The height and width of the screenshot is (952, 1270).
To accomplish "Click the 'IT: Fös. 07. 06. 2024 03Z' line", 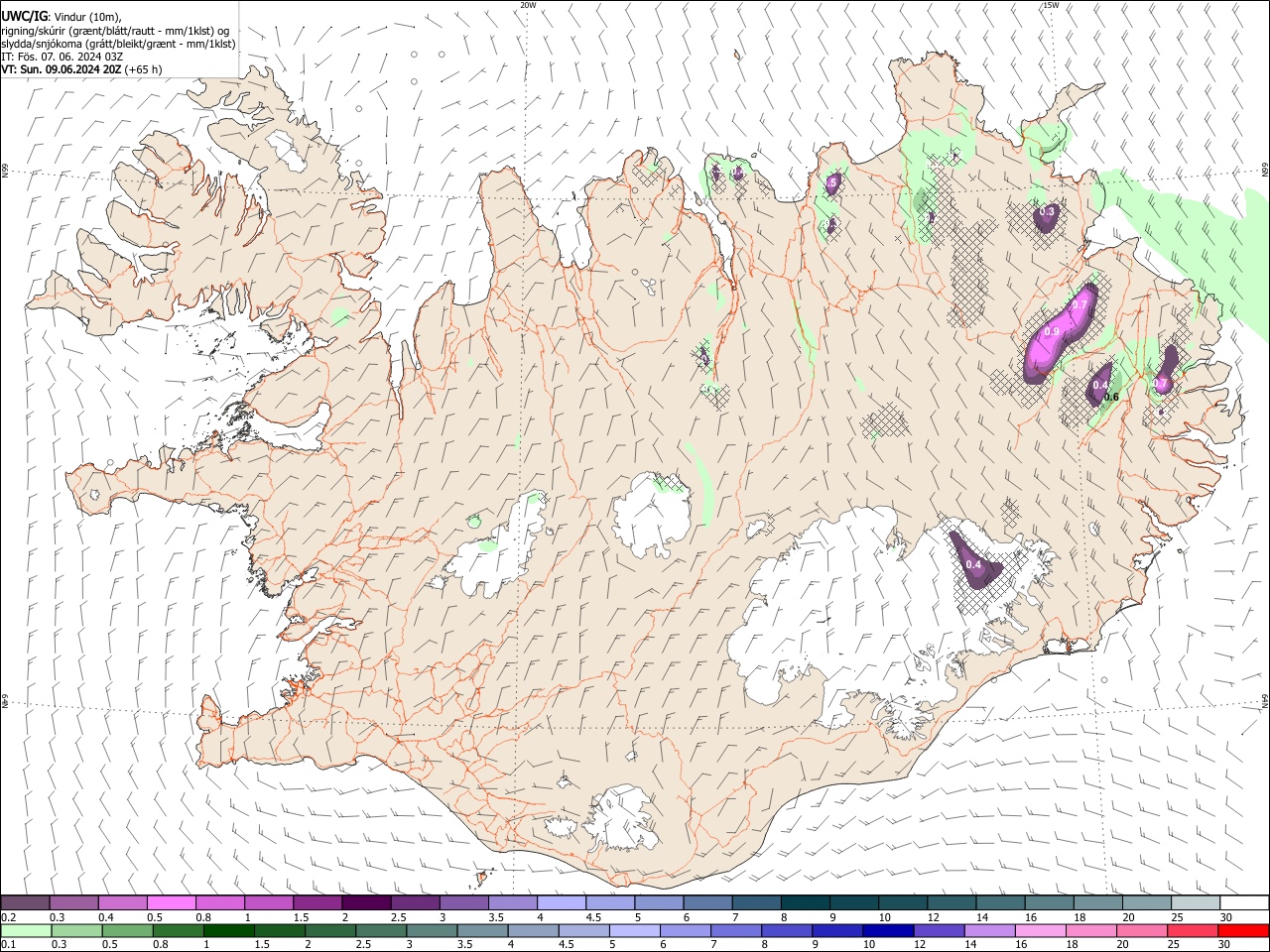I will point(63,57).
